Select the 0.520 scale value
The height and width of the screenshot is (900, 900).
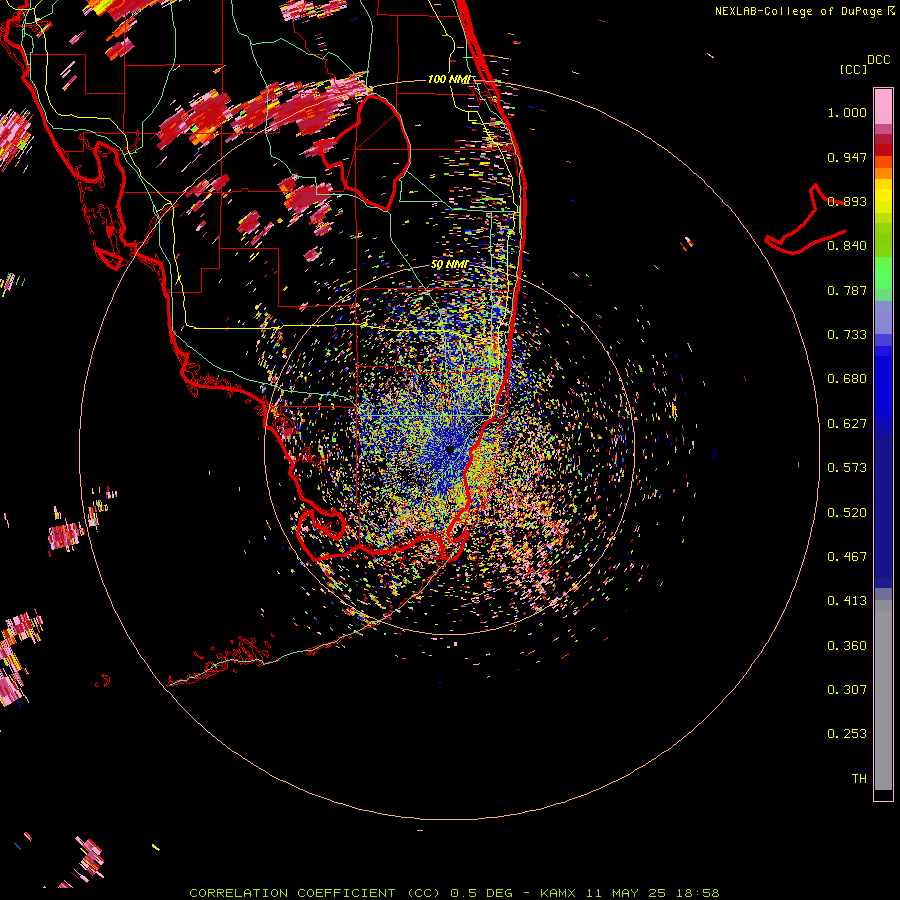click(x=847, y=513)
